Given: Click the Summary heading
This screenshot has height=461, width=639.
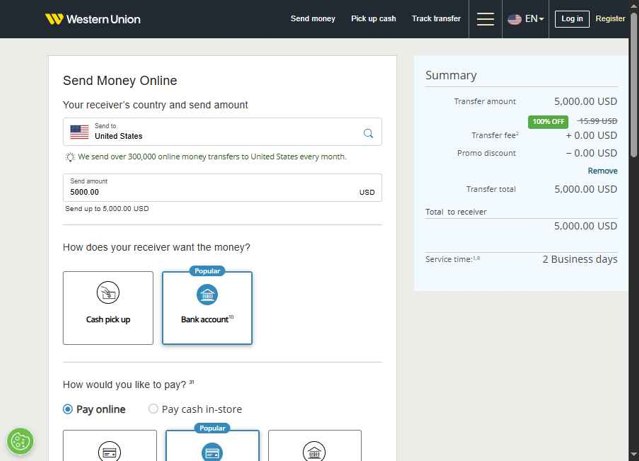Looking at the screenshot, I should pyautogui.click(x=451, y=75).
